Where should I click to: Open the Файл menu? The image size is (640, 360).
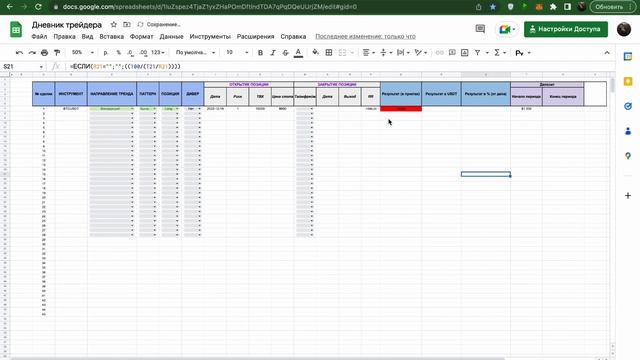39,36
